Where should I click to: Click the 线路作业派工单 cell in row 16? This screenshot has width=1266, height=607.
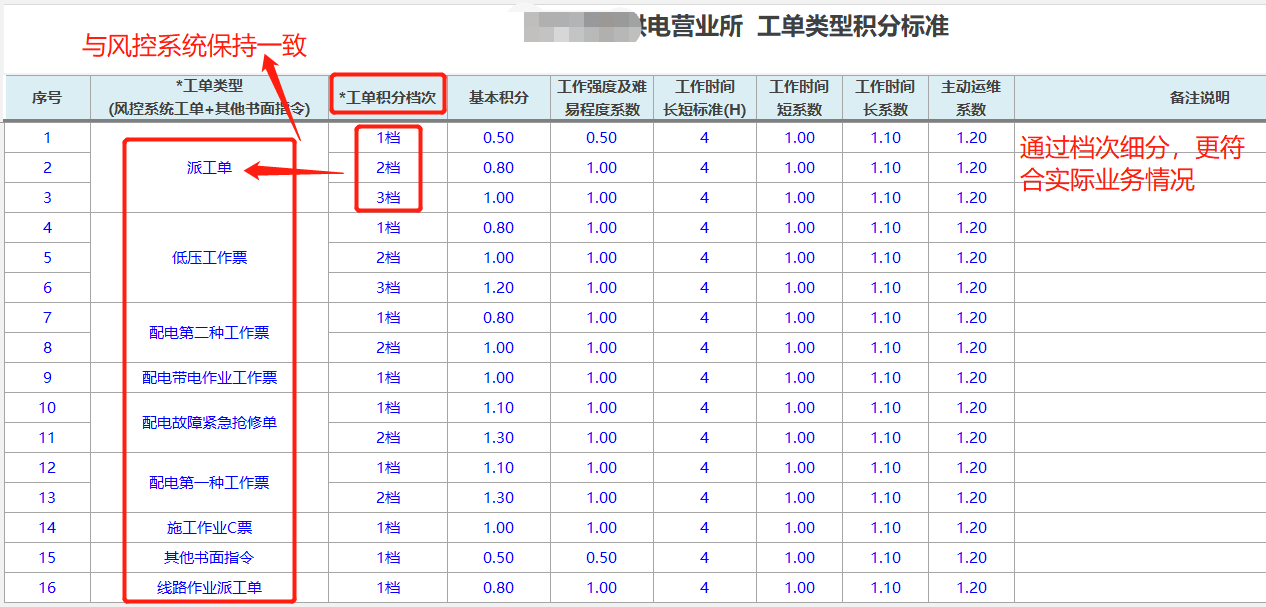(209, 588)
